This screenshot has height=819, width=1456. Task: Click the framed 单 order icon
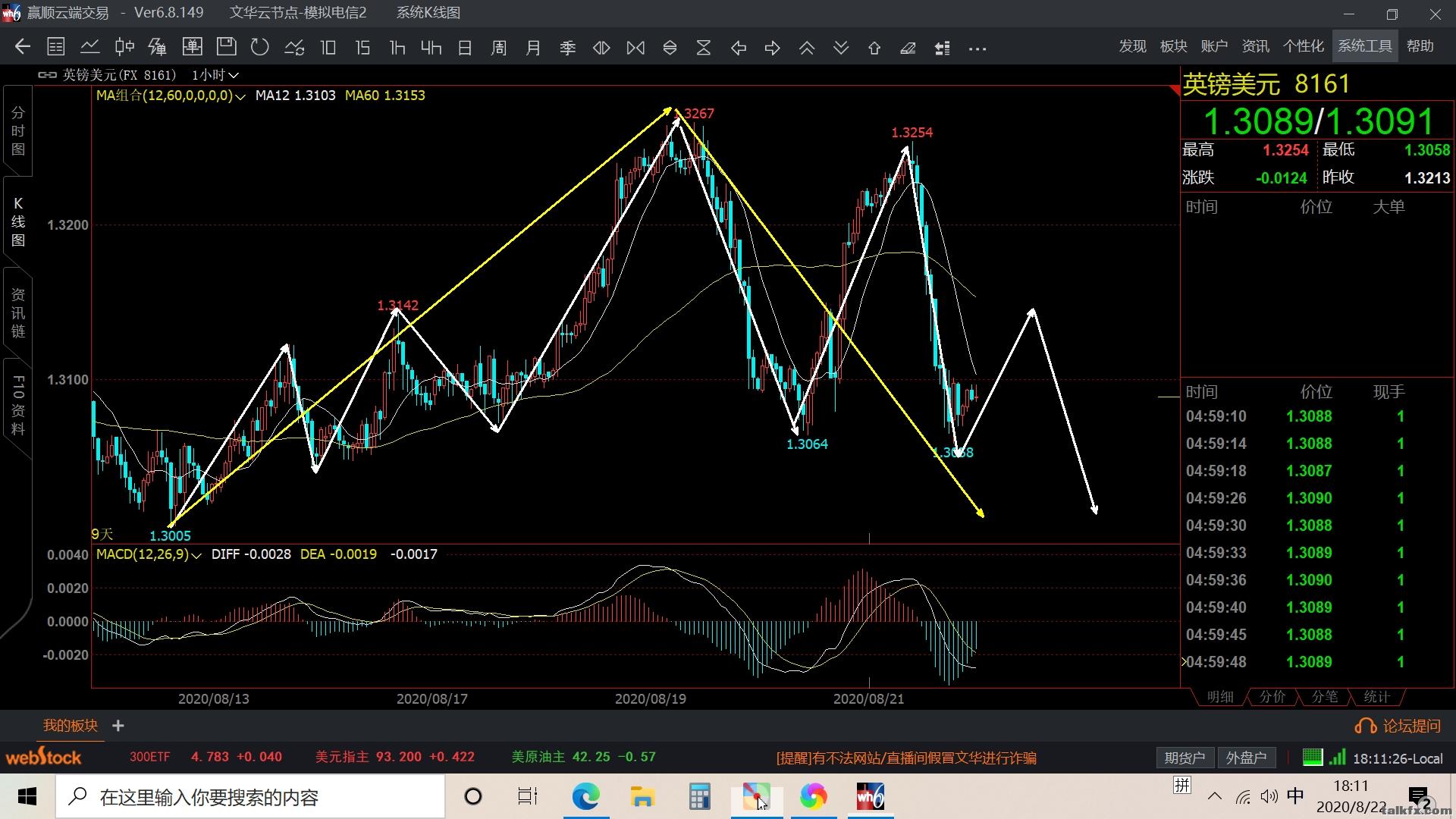193,47
